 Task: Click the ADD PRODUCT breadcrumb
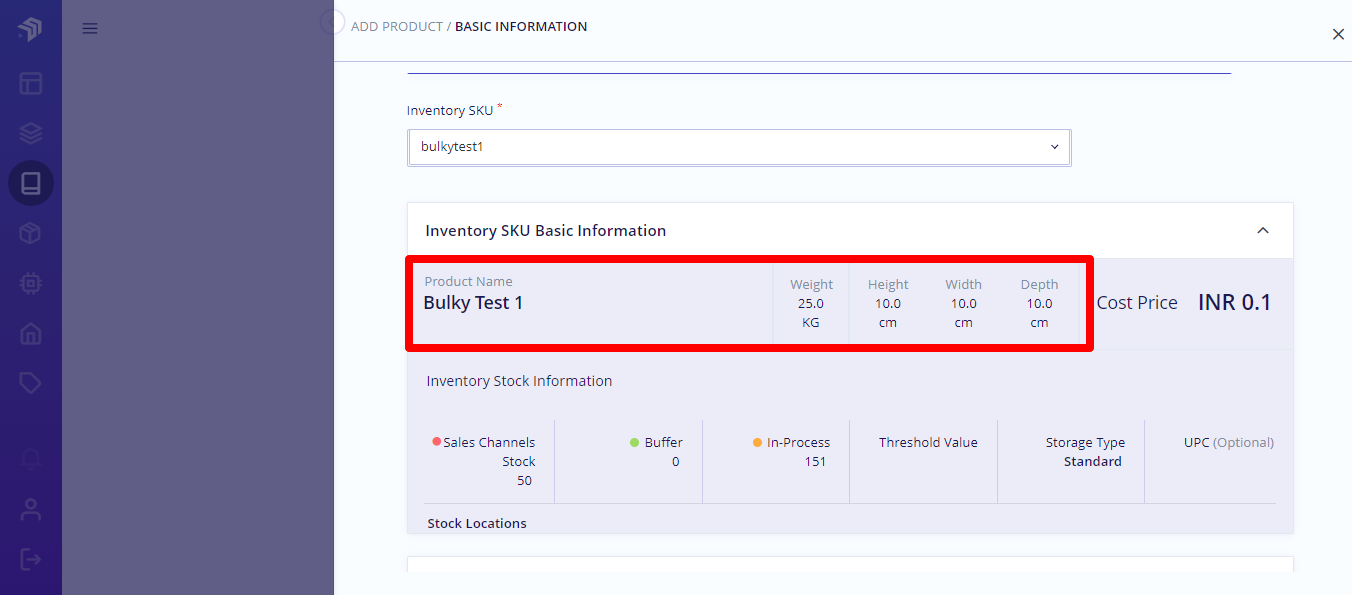click(x=397, y=27)
